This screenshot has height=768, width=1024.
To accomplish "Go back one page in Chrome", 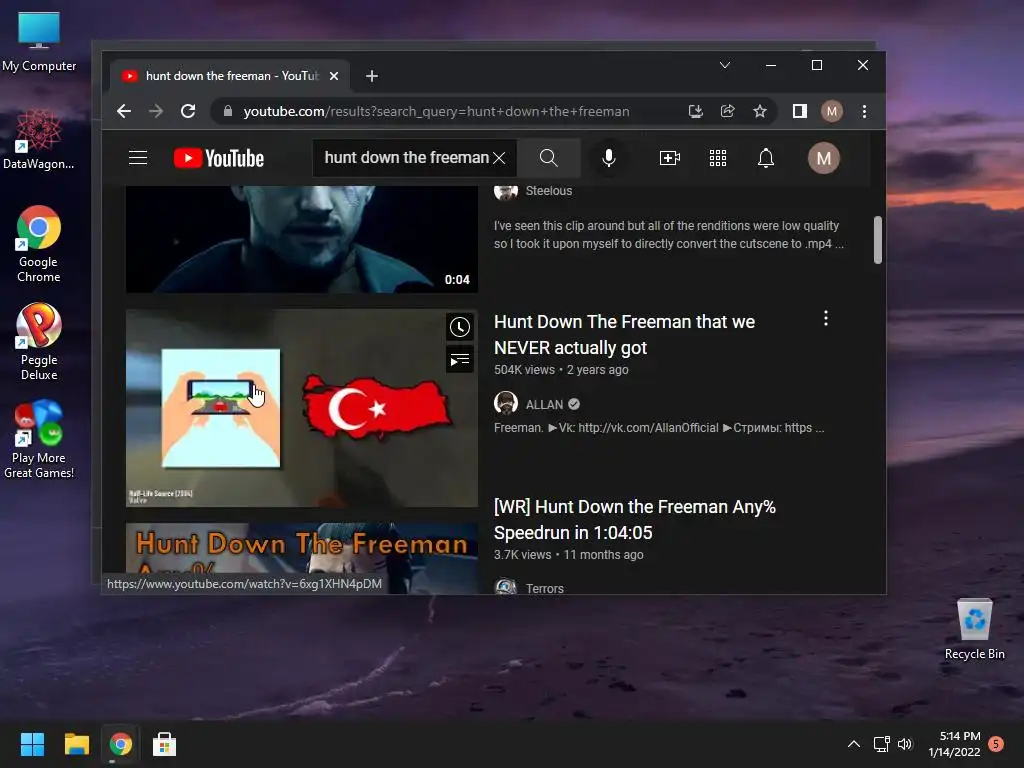I will point(124,112).
